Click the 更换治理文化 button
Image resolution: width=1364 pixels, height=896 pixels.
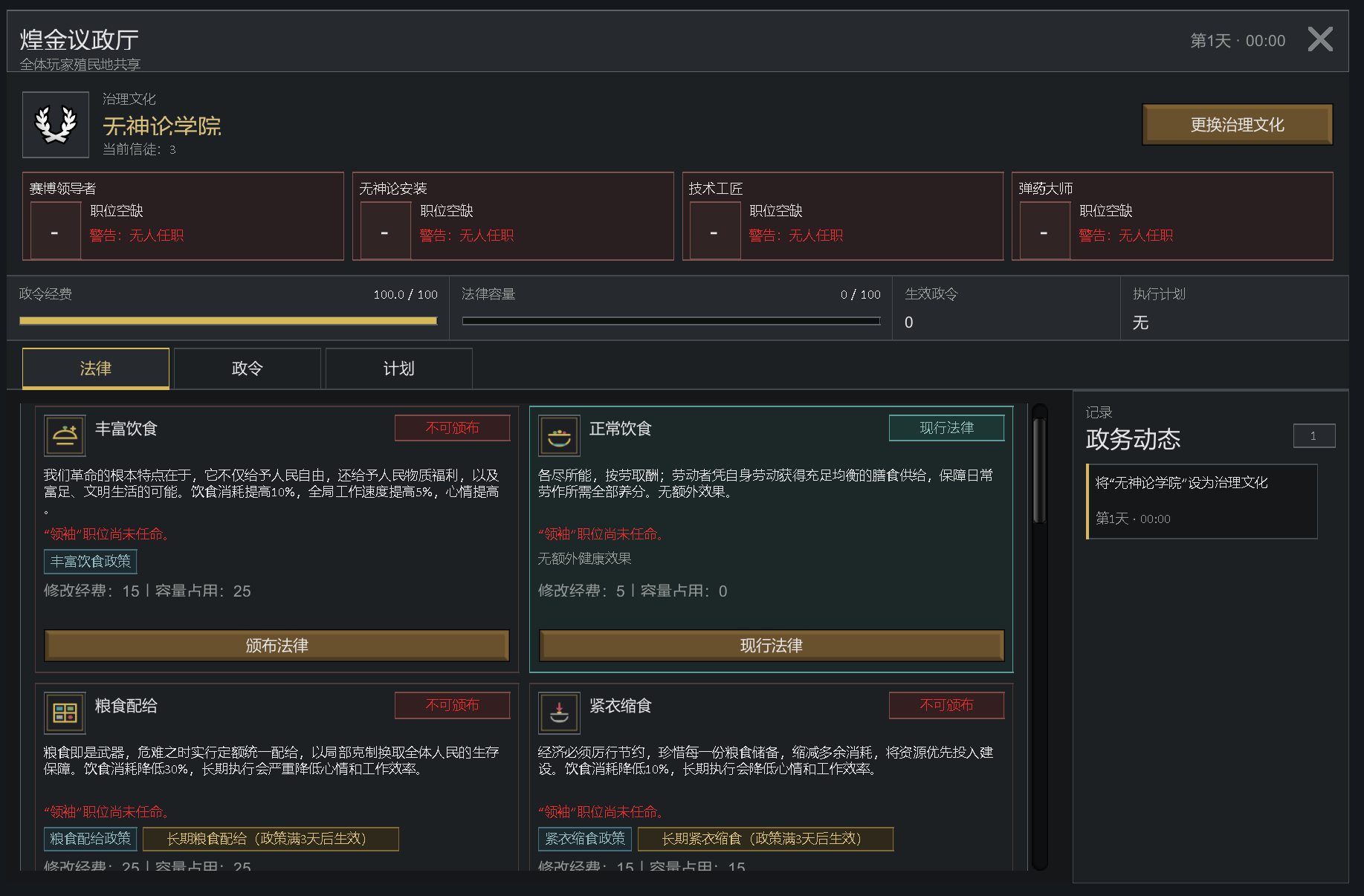pos(1238,125)
